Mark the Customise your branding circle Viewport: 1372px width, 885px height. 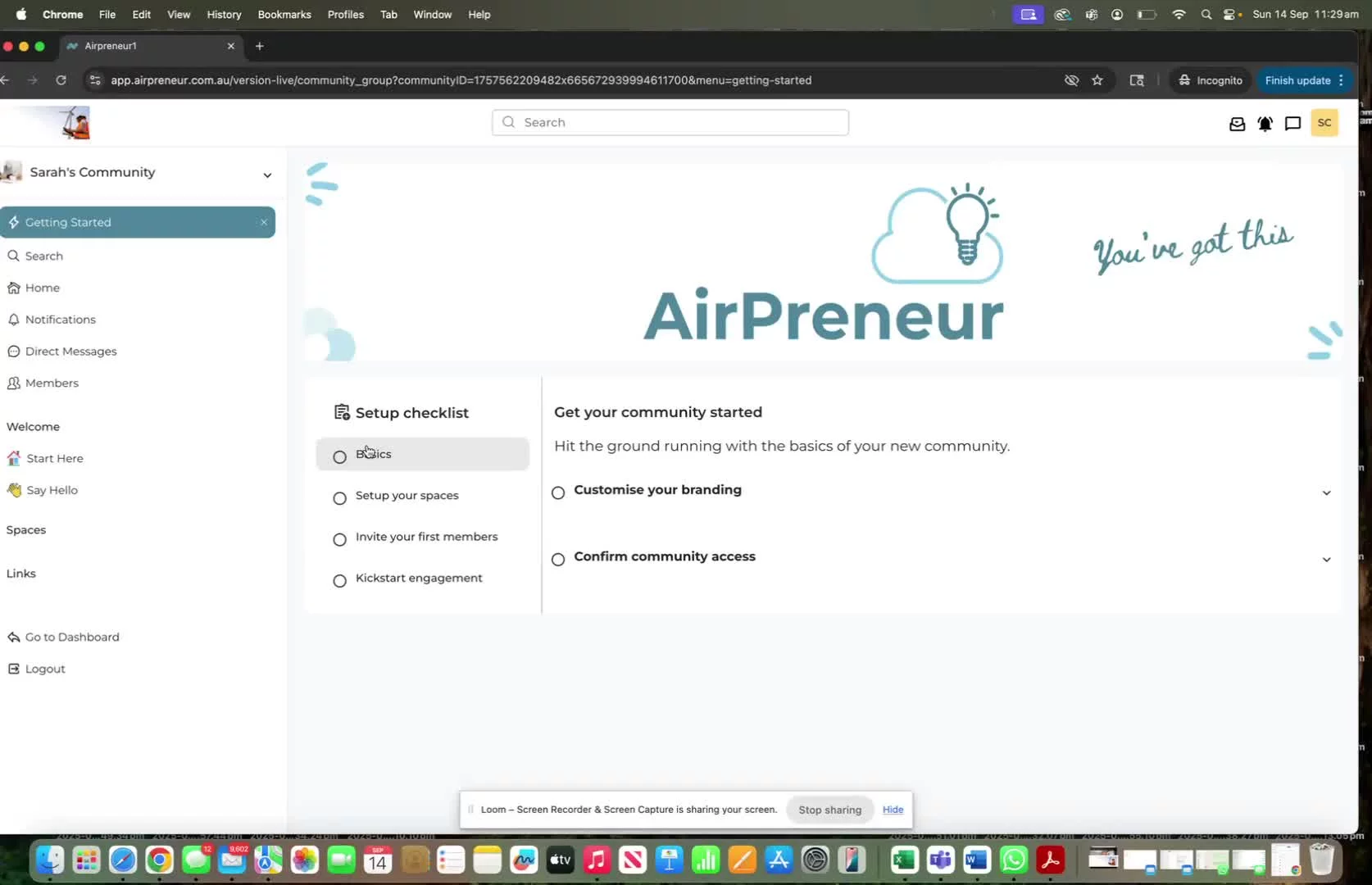point(558,492)
